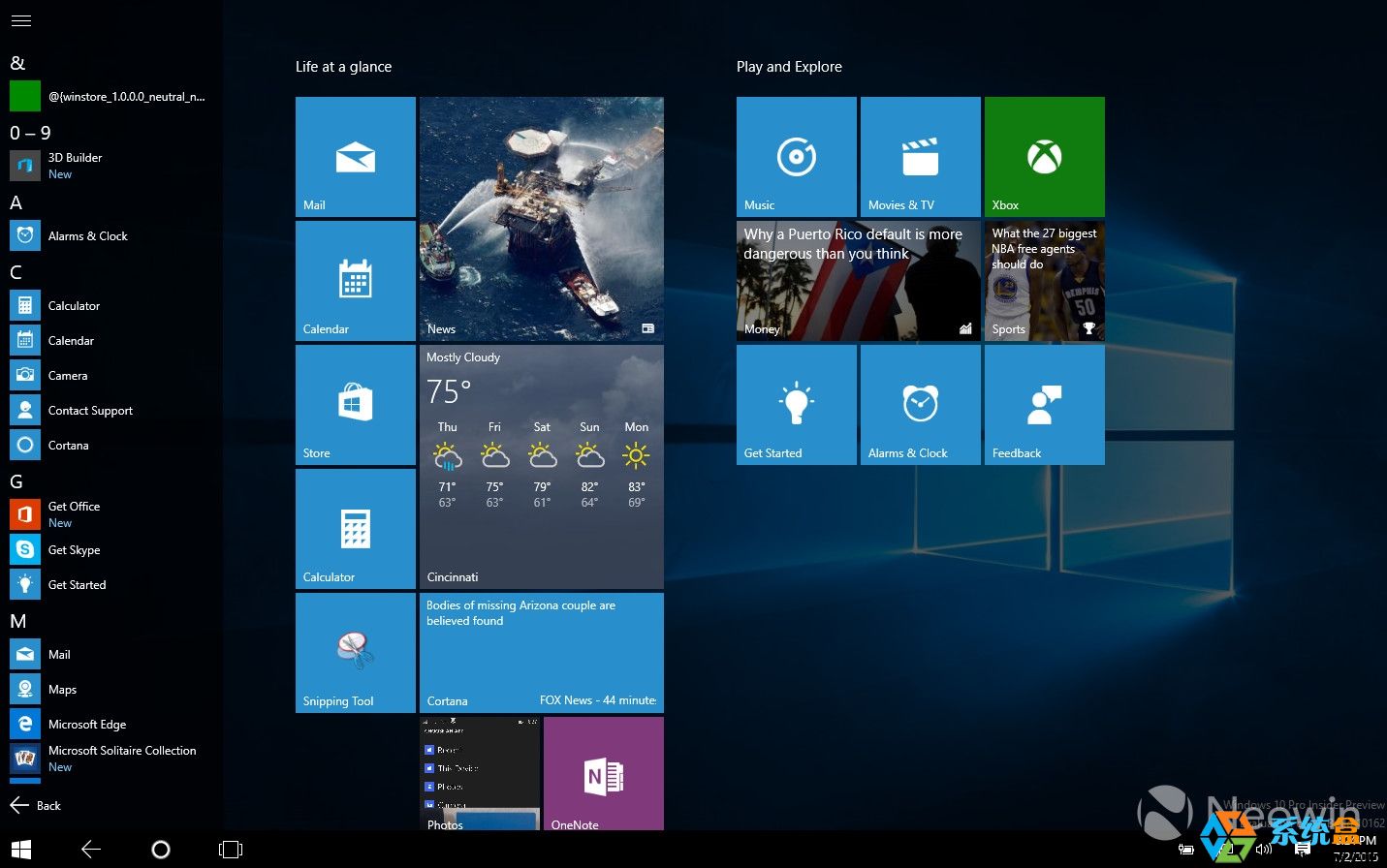Open Task View from the taskbar

click(x=230, y=849)
